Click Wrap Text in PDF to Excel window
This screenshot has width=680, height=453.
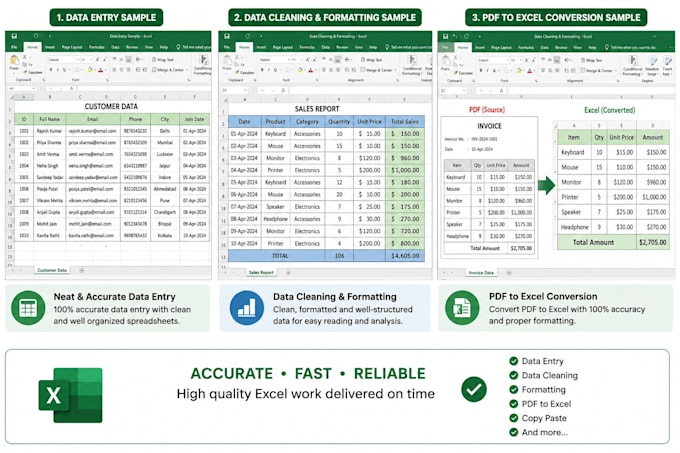click(591, 60)
